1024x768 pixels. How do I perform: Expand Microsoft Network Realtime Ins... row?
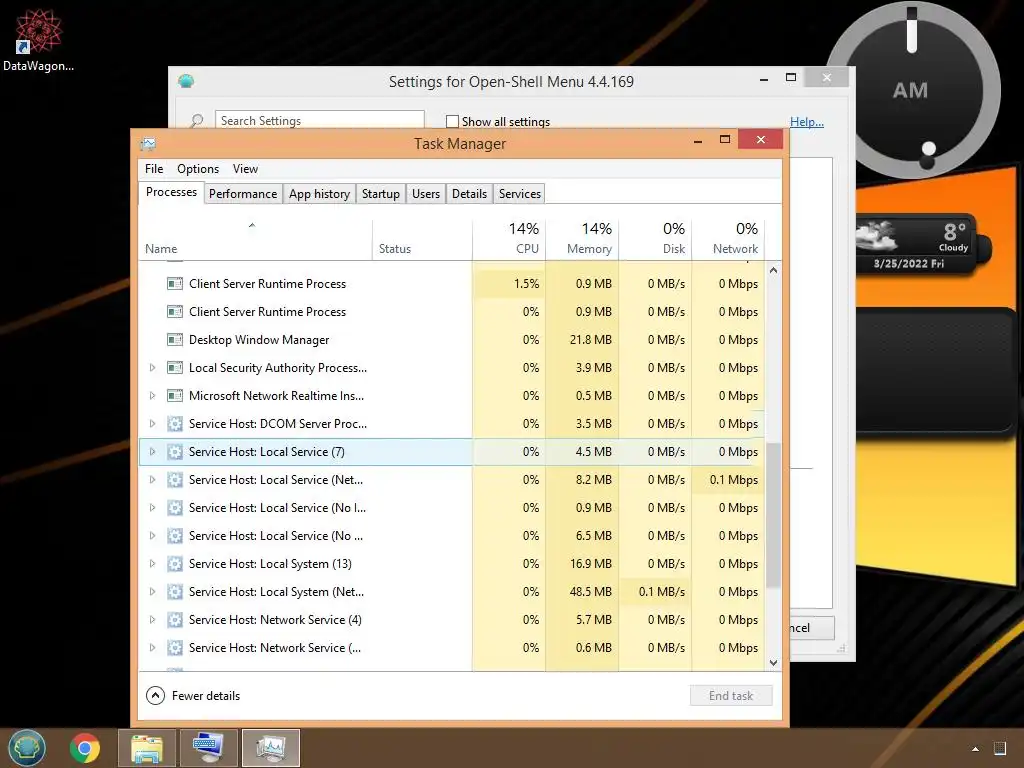(152, 396)
